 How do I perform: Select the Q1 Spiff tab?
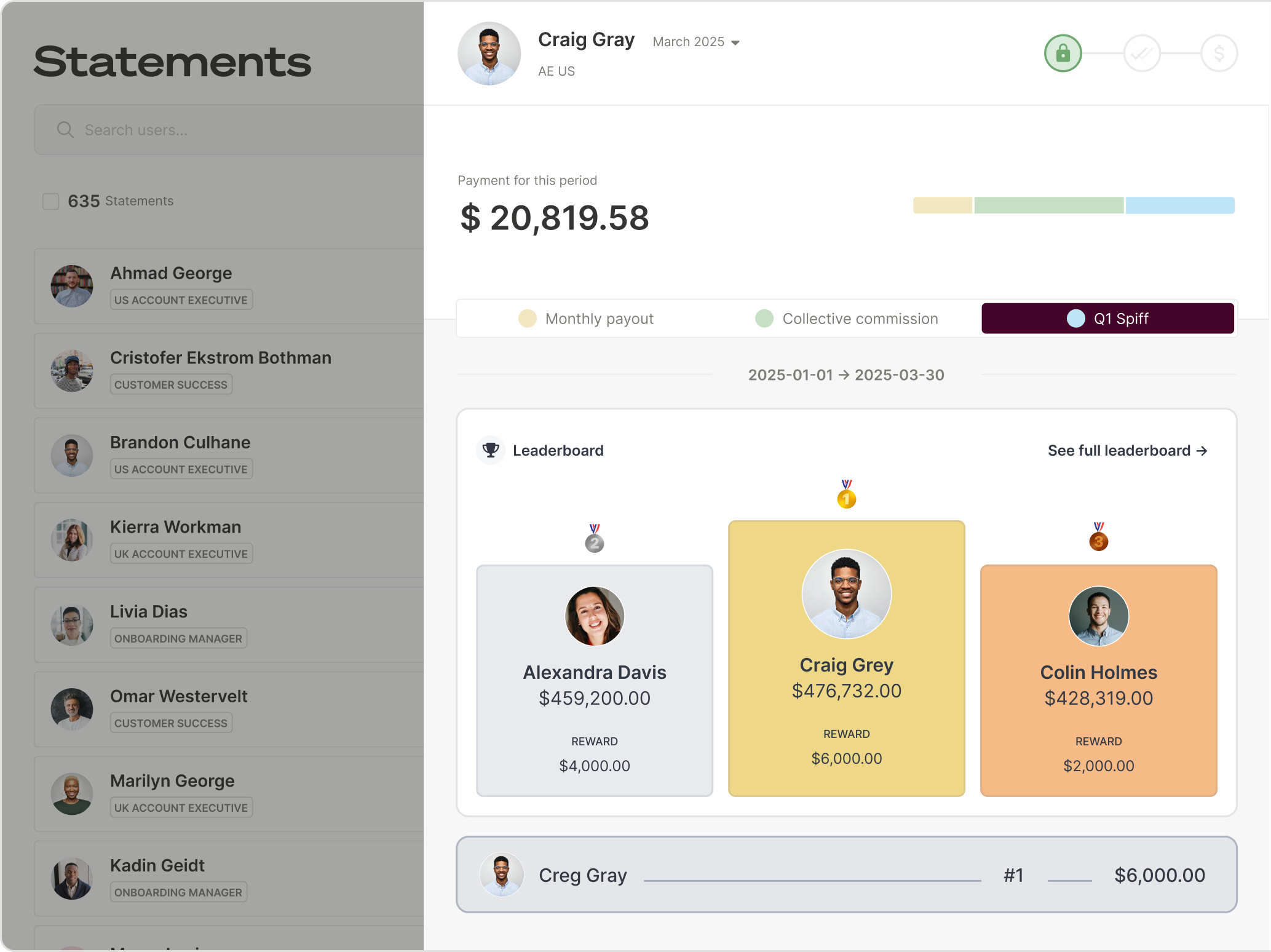(1107, 319)
